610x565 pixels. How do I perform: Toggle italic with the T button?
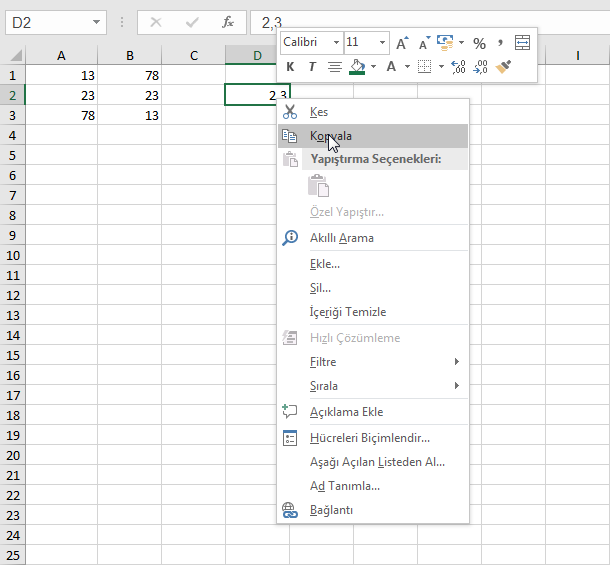click(312, 67)
